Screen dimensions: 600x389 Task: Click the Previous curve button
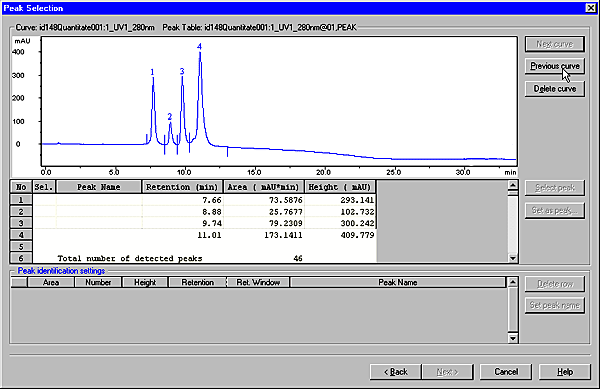(x=554, y=66)
